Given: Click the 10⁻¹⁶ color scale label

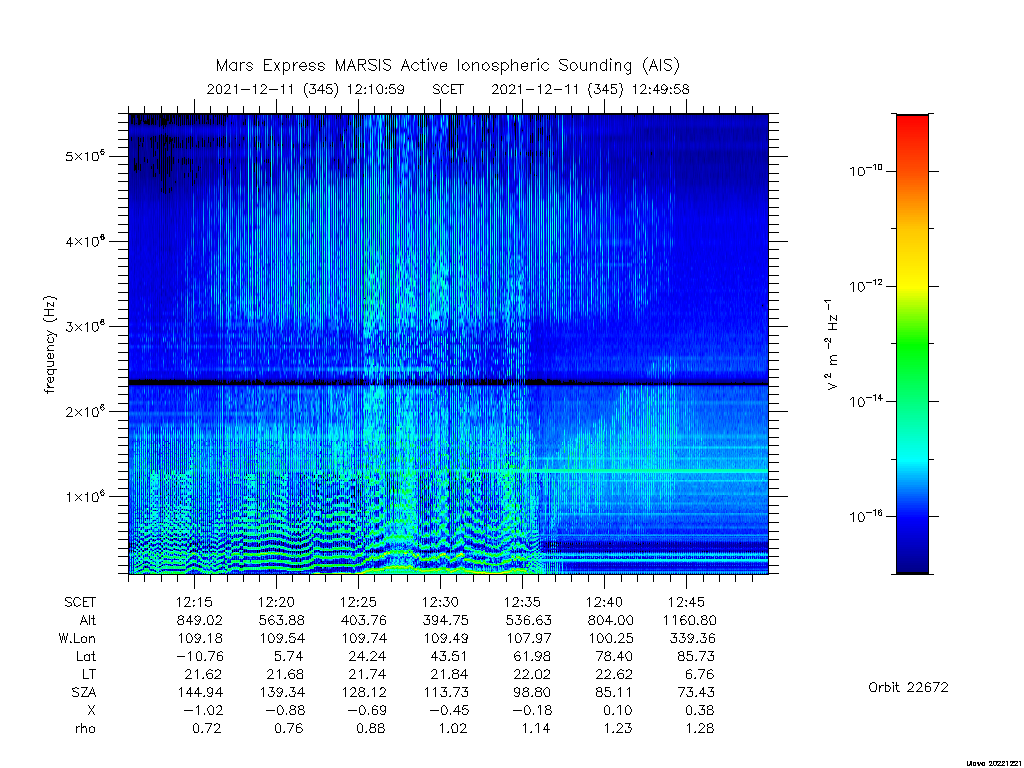Looking at the screenshot, I should click(x=865, y=515).
